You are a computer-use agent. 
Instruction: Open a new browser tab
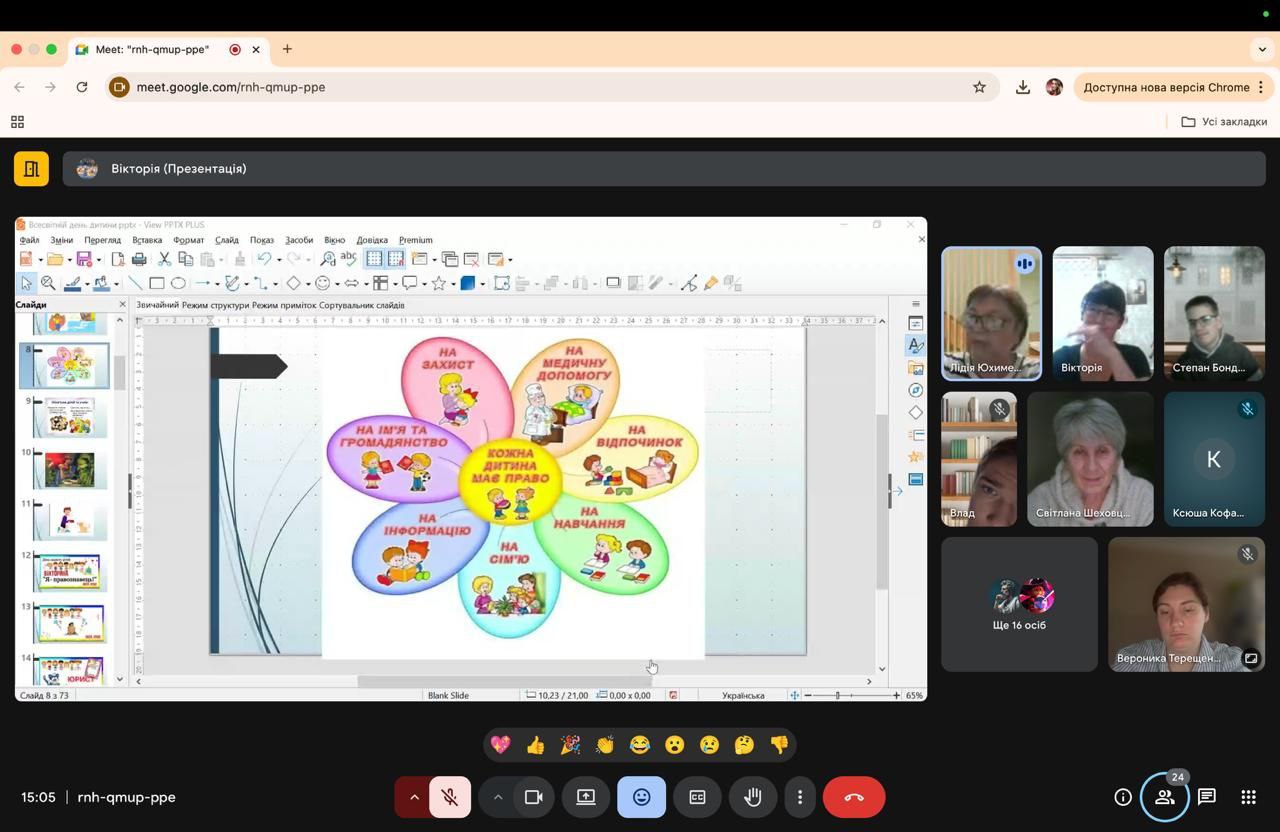[x=287, y=49]
